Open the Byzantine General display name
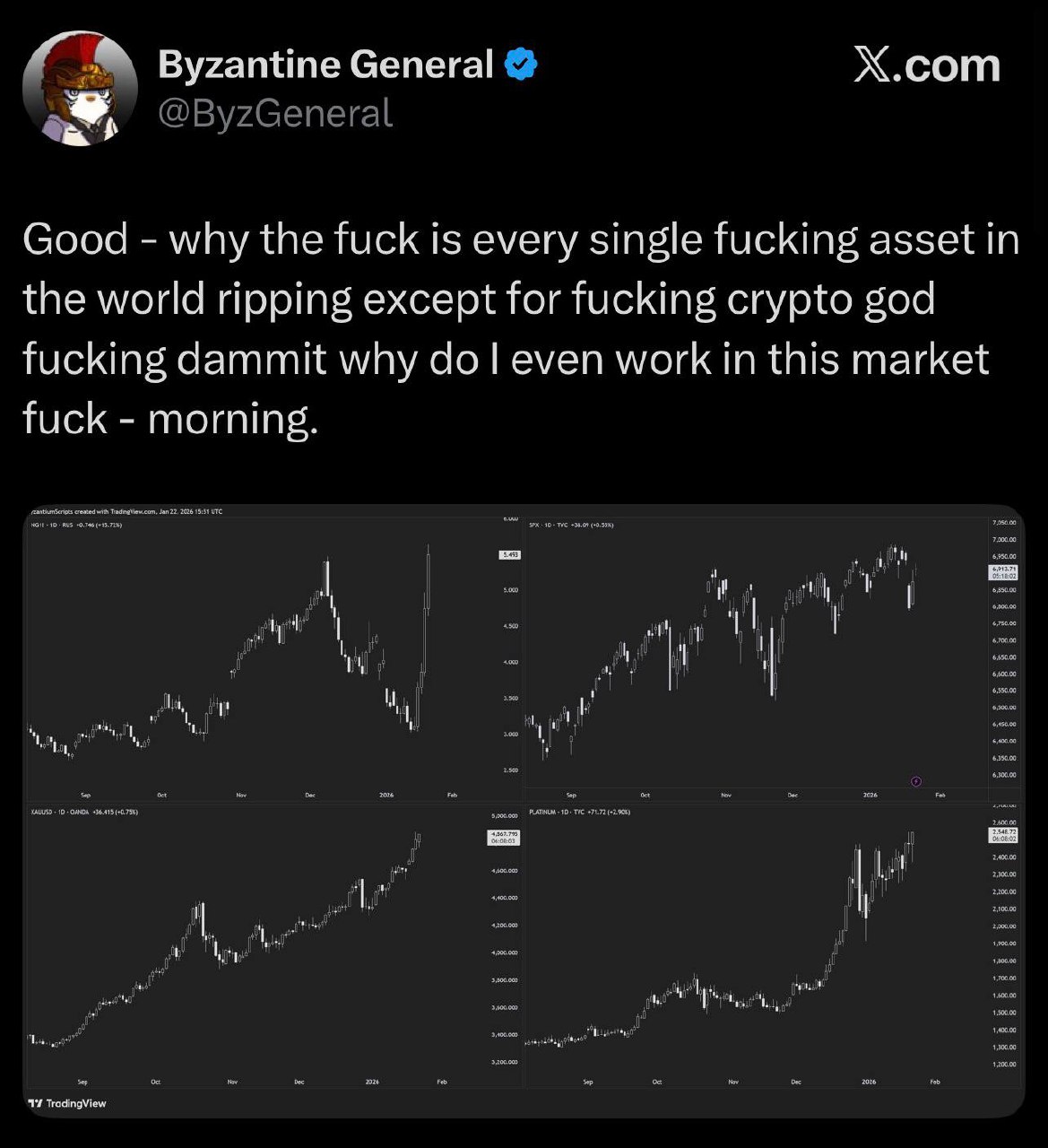Screen dimensions: 1048x1148 (x=325, y=65)
